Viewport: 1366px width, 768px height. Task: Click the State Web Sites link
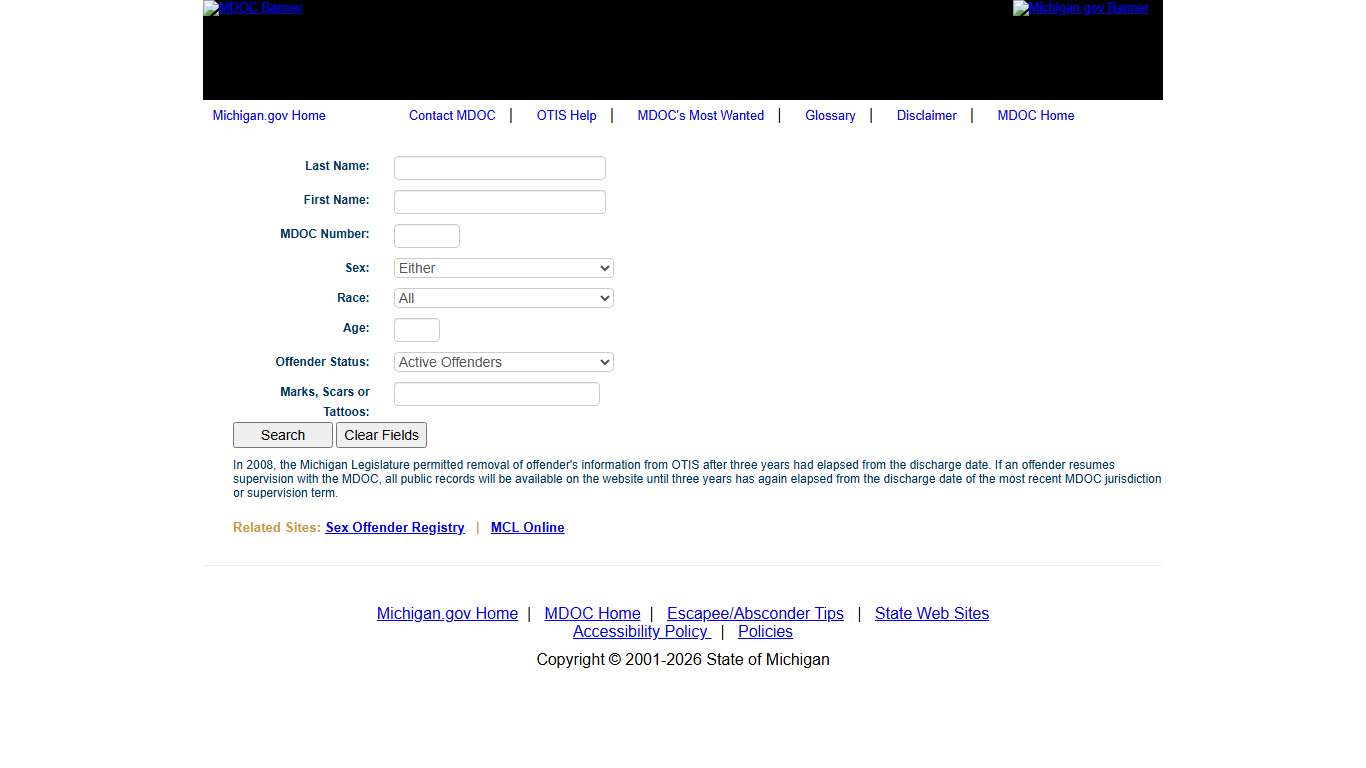[x=931, y=613]
